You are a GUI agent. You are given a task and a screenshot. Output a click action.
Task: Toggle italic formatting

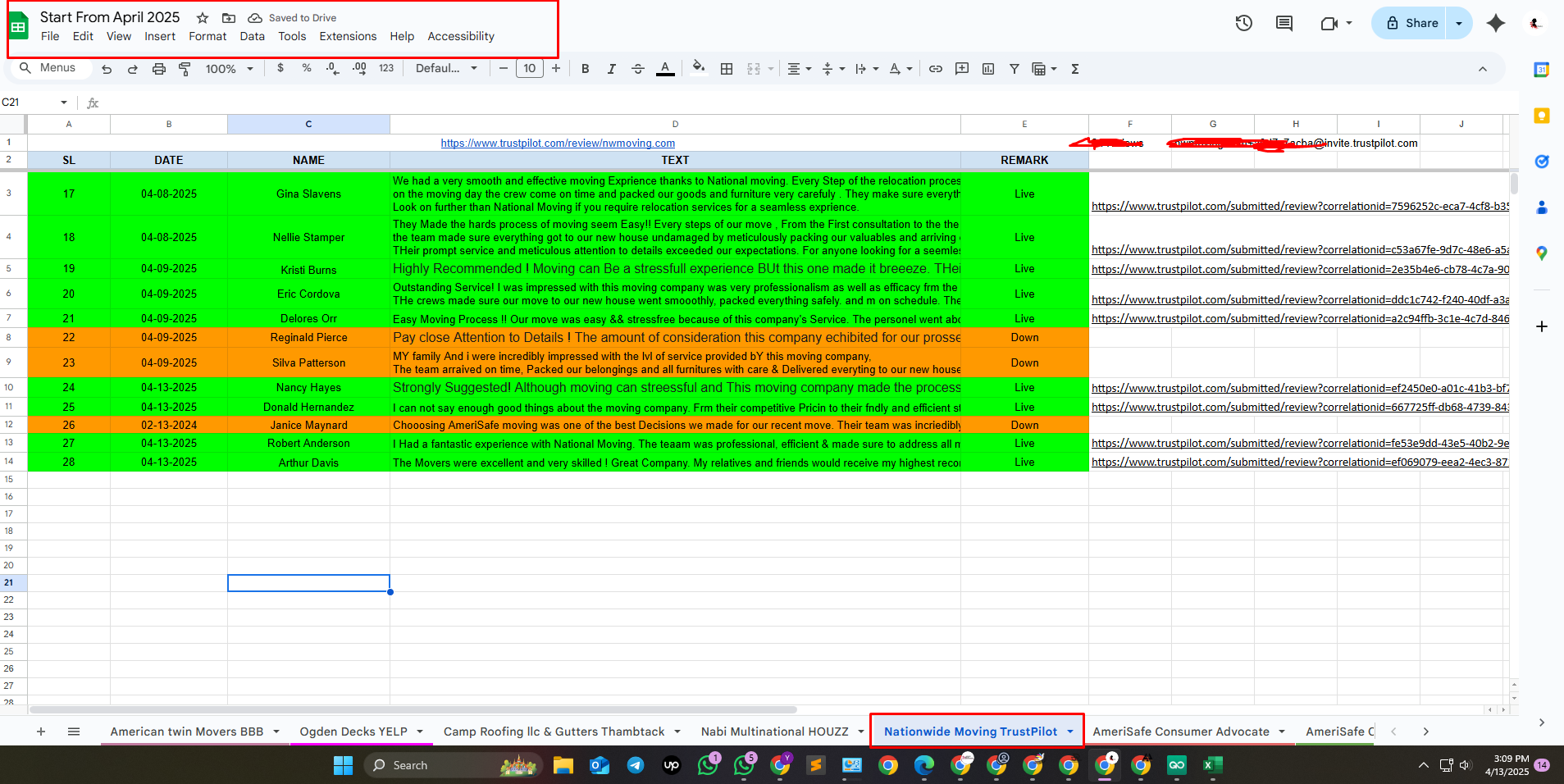tap(612, 69)
